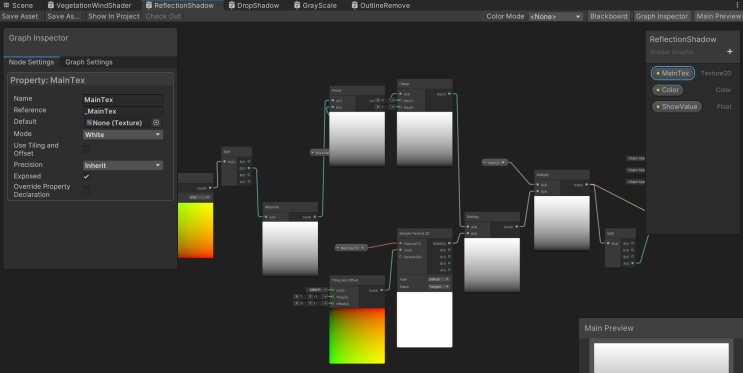Click the Color property node in graph
This screenshot has width=743, height=373.
click(x=495, y=163)
